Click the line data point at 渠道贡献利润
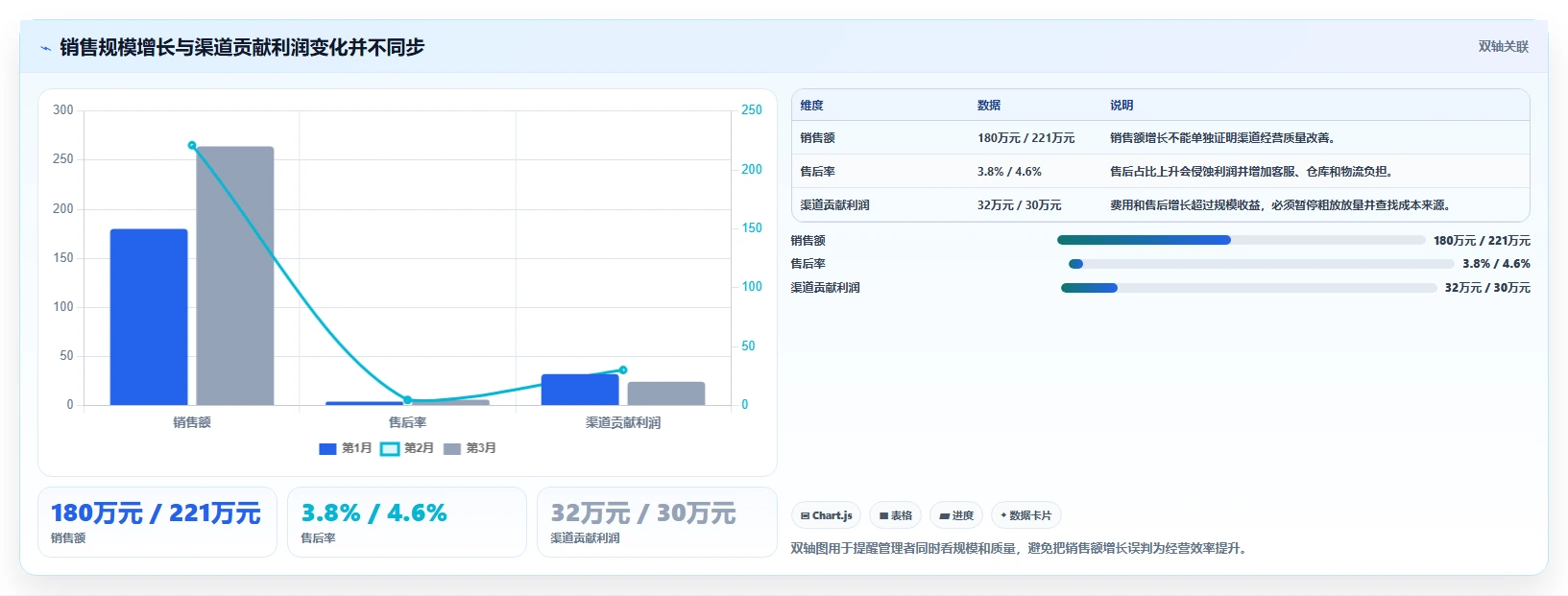The image size is (1568, 596). click(623, 370)
